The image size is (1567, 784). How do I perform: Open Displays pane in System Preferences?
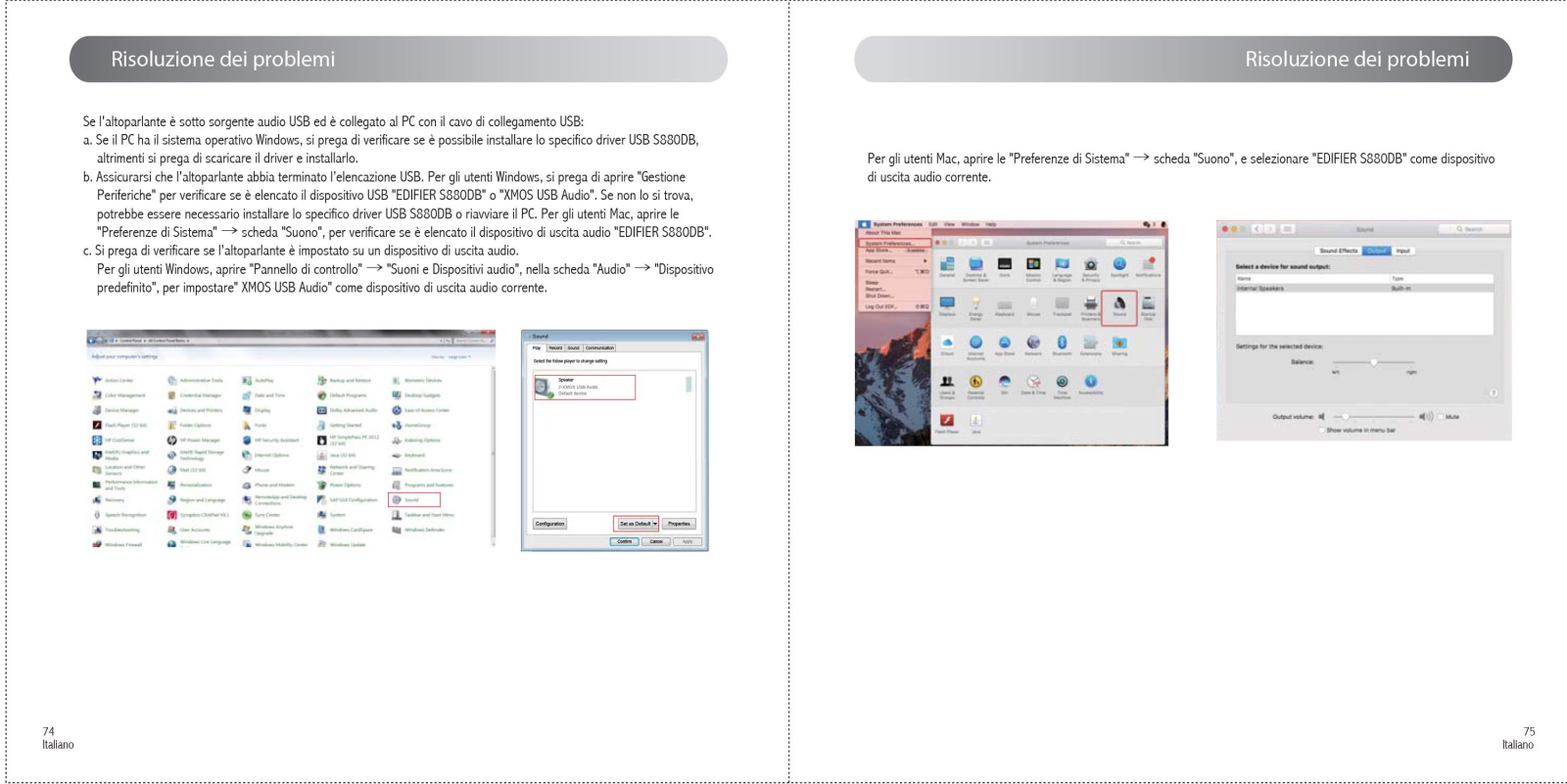947,305
